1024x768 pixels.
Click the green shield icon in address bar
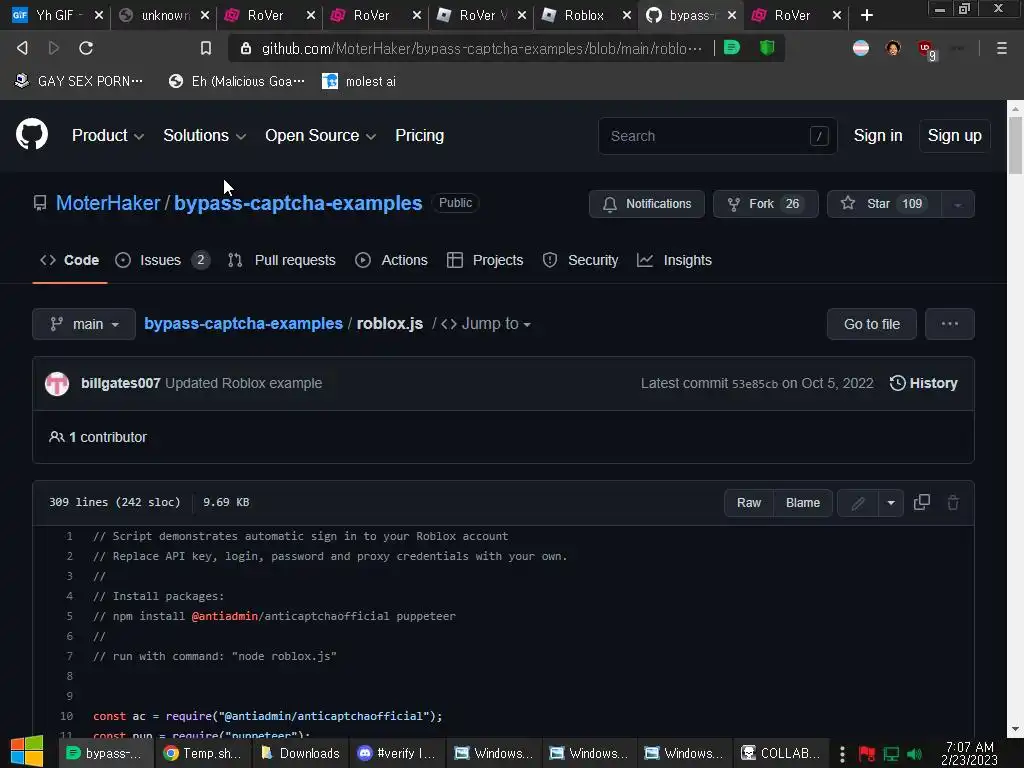[x=767, y=48]
